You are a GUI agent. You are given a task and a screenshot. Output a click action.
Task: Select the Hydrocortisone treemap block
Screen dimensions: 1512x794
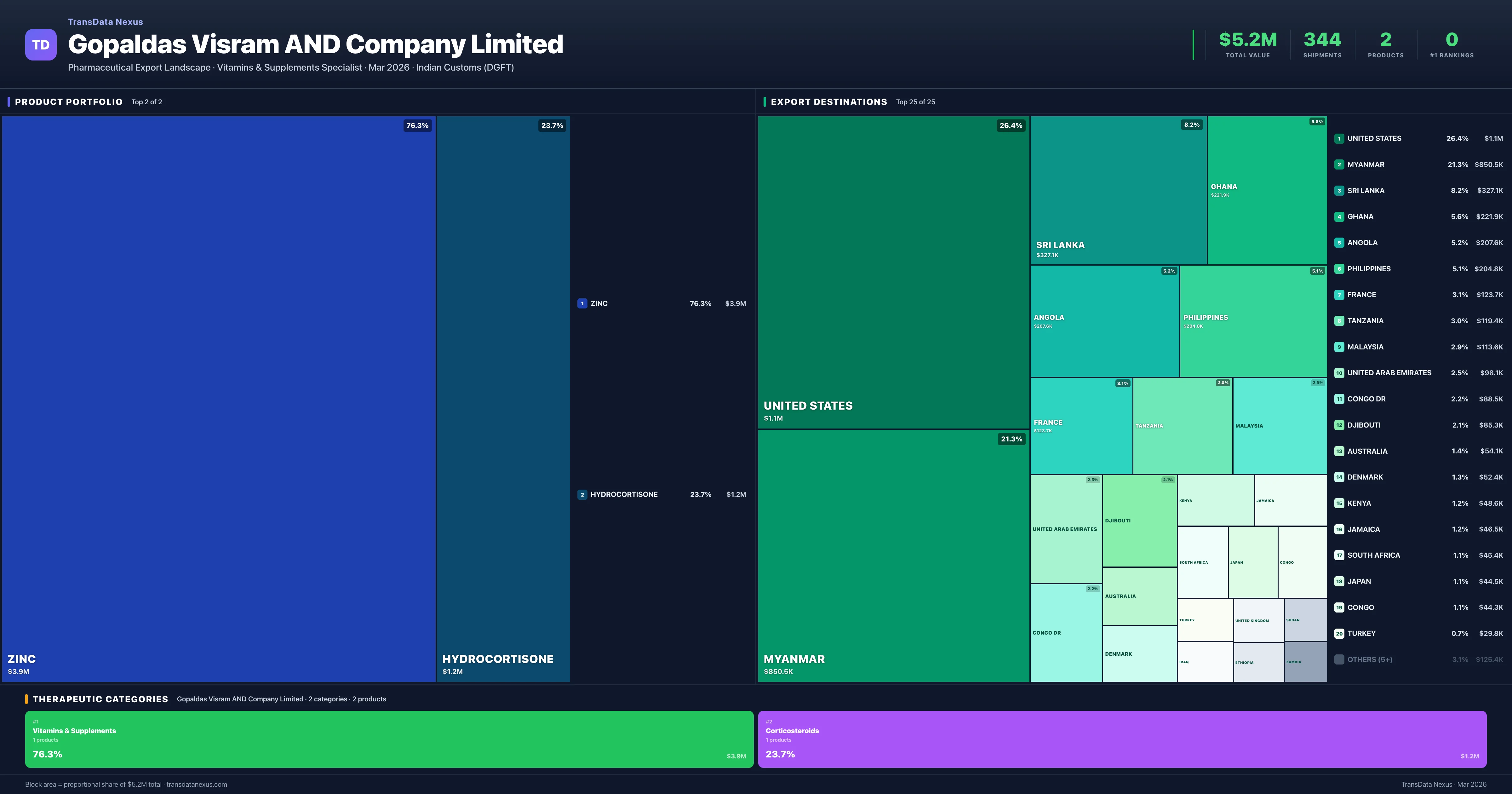[503, 398]
